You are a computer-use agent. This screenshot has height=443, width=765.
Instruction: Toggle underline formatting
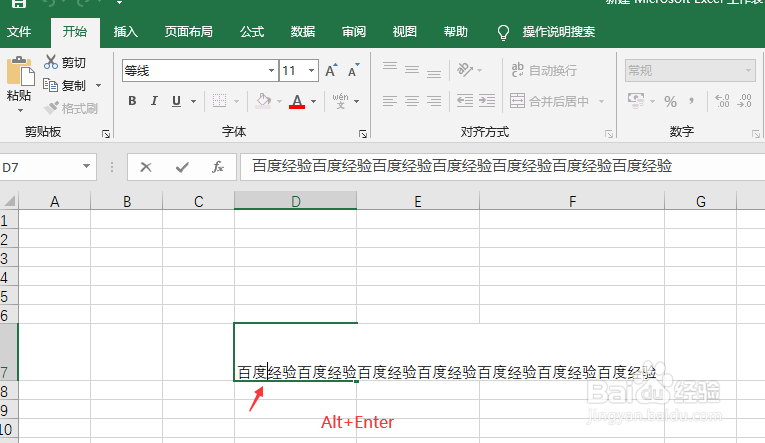pyautogui.click(x=176, y=101)
